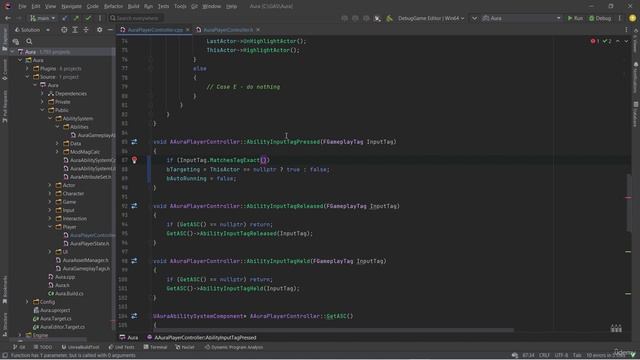This screenshot has height=360, width=640.
Task: Select Aura.Build.cs file
Action: click(x=69, y=293)
